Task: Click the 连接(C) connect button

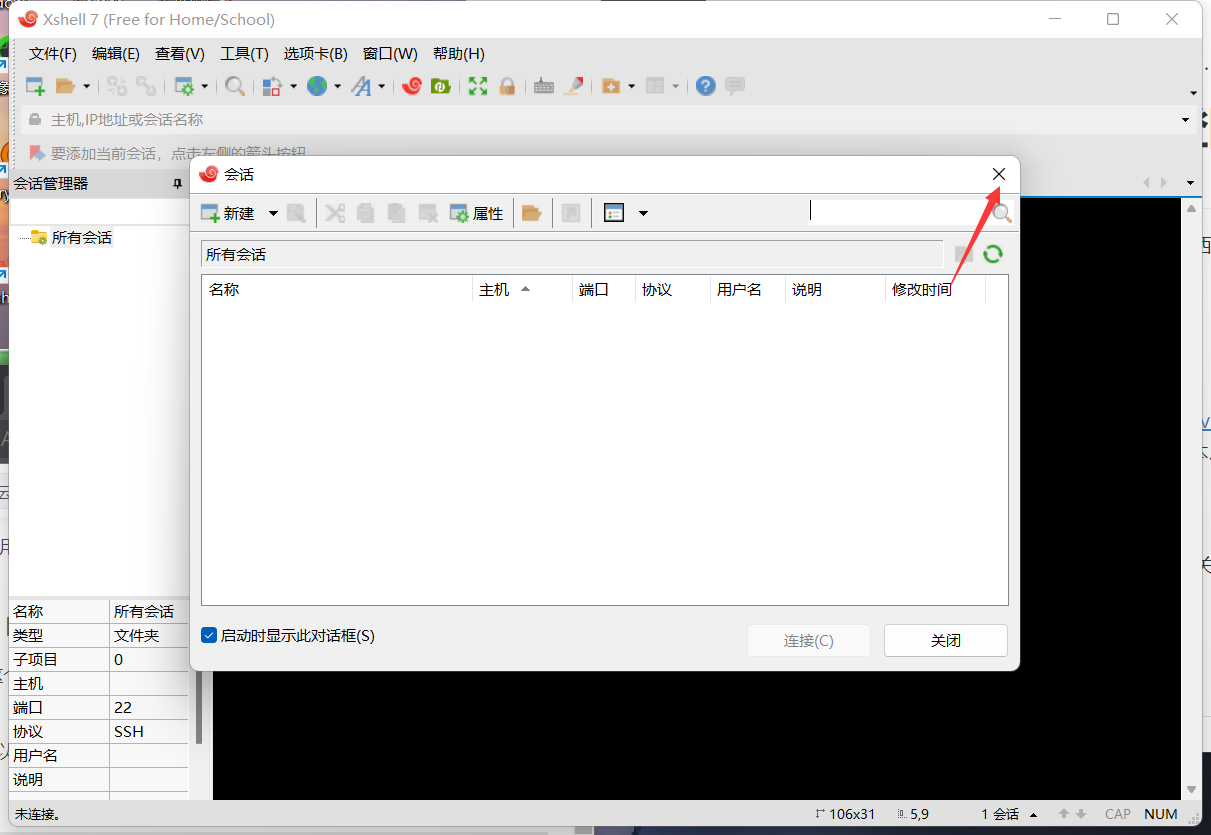Action: pos(809,641)
